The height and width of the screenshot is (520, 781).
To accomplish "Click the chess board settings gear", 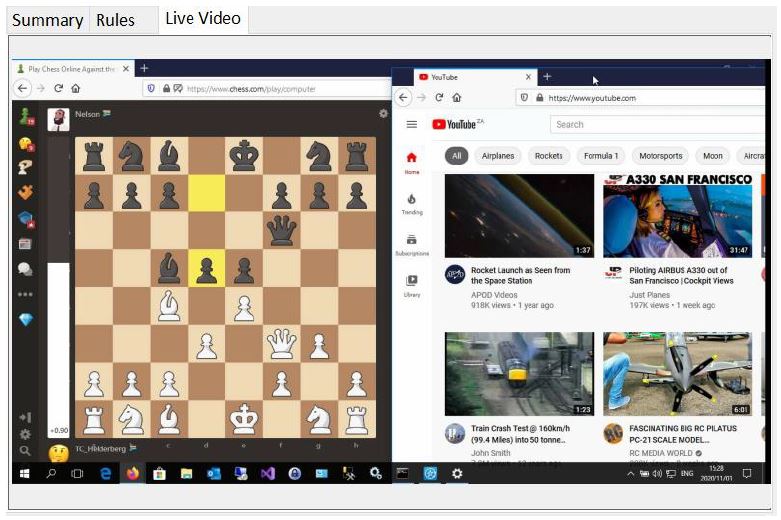I will click(x=383, y=114).
